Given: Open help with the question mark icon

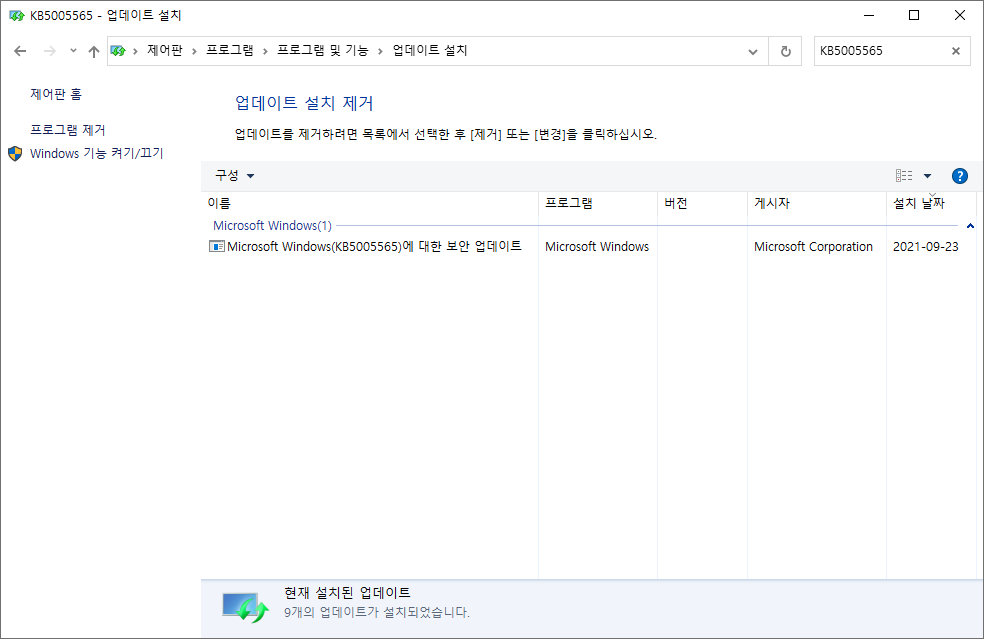Looking at the screenshot, I should click(960, 176).
